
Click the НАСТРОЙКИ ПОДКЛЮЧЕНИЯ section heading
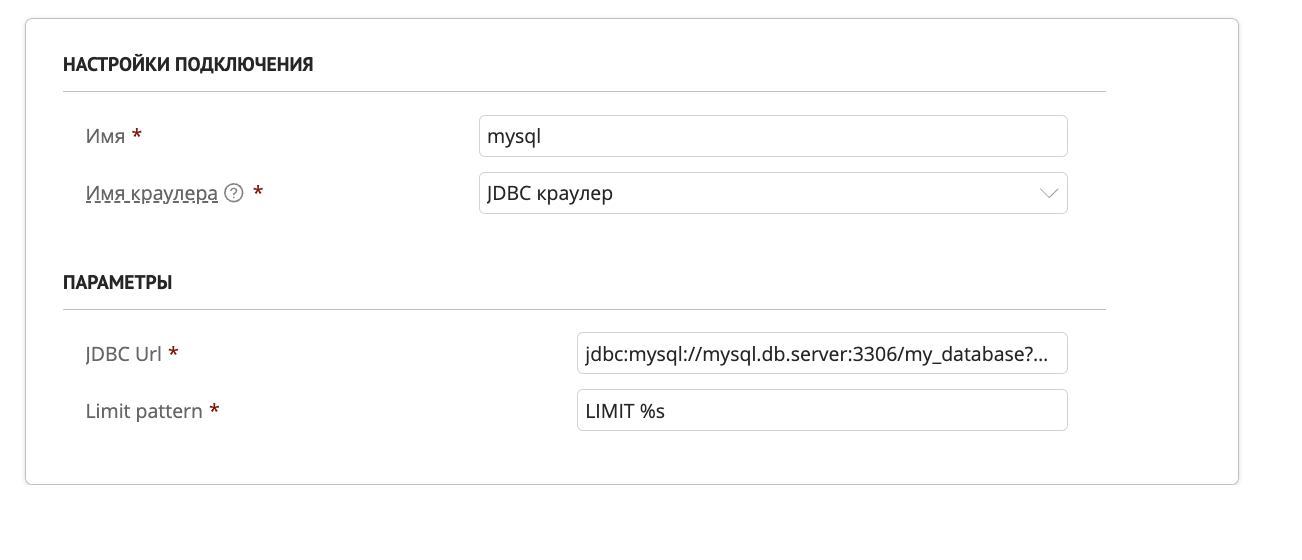pos(188,65)
